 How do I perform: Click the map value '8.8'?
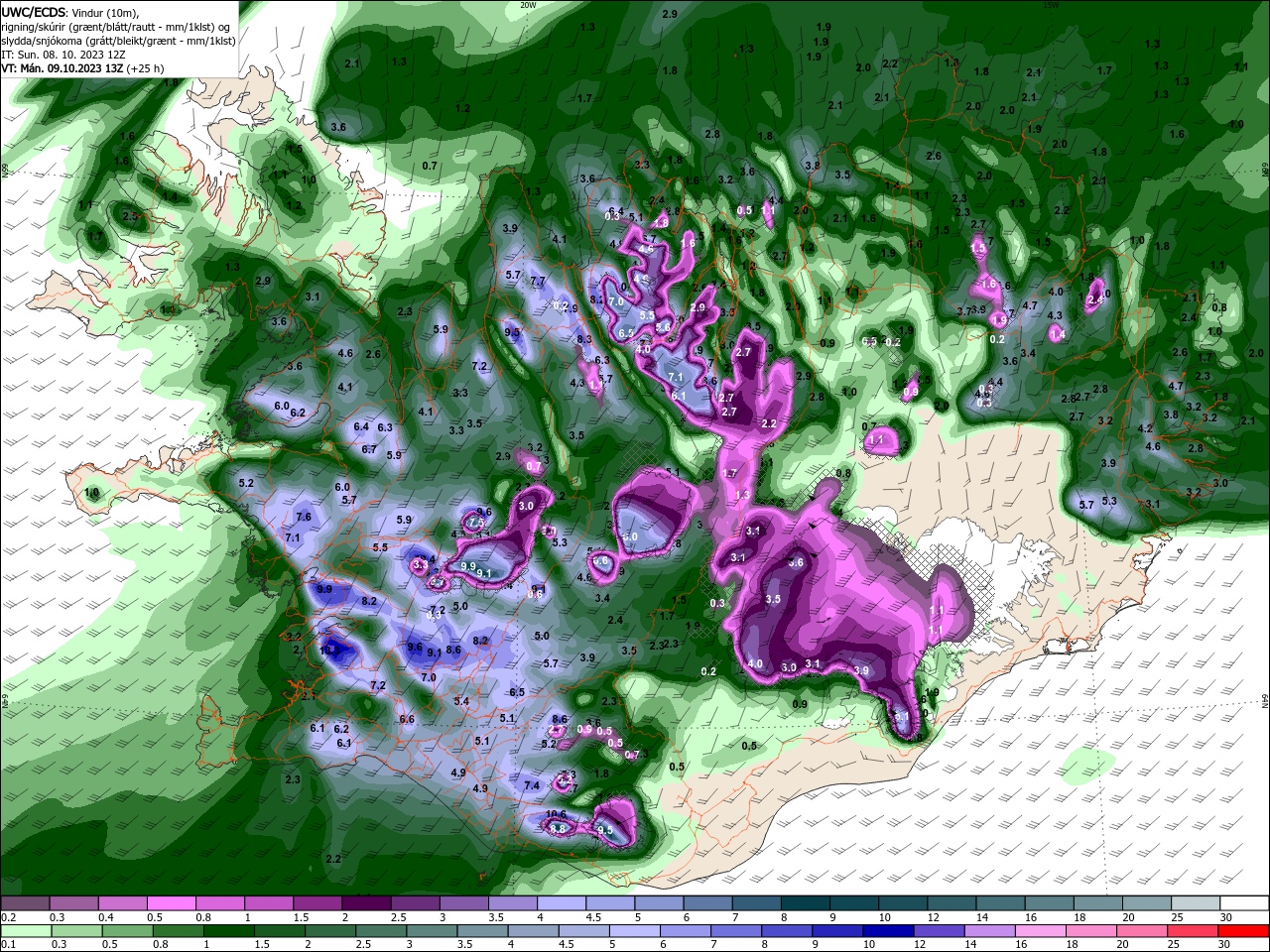coord(558,828)
